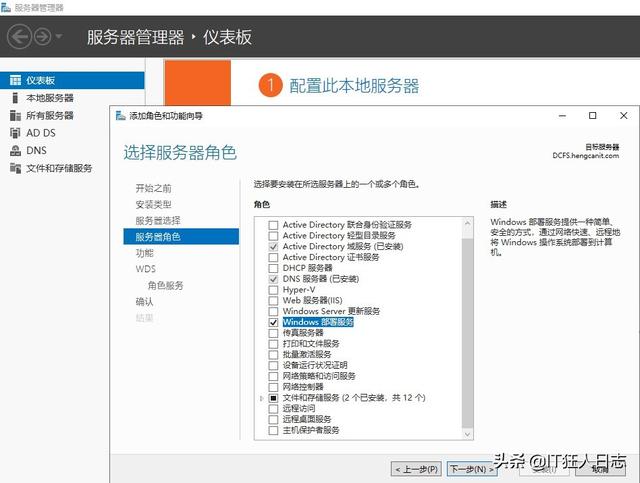
Task: Check the Web 服务器(IIS) role
Action: pos(273,300)
